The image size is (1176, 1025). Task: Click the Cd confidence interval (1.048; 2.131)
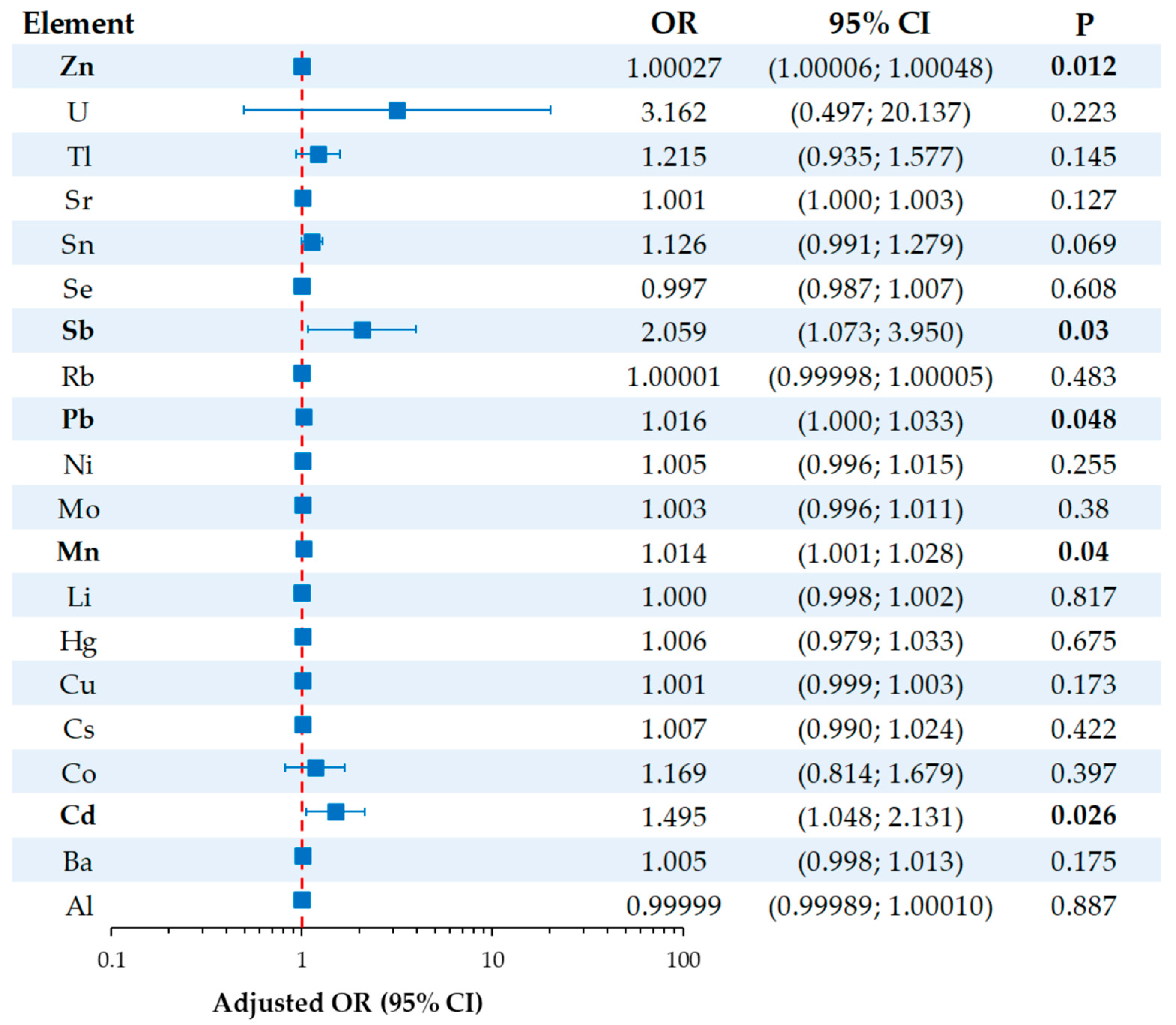point(880,817)
